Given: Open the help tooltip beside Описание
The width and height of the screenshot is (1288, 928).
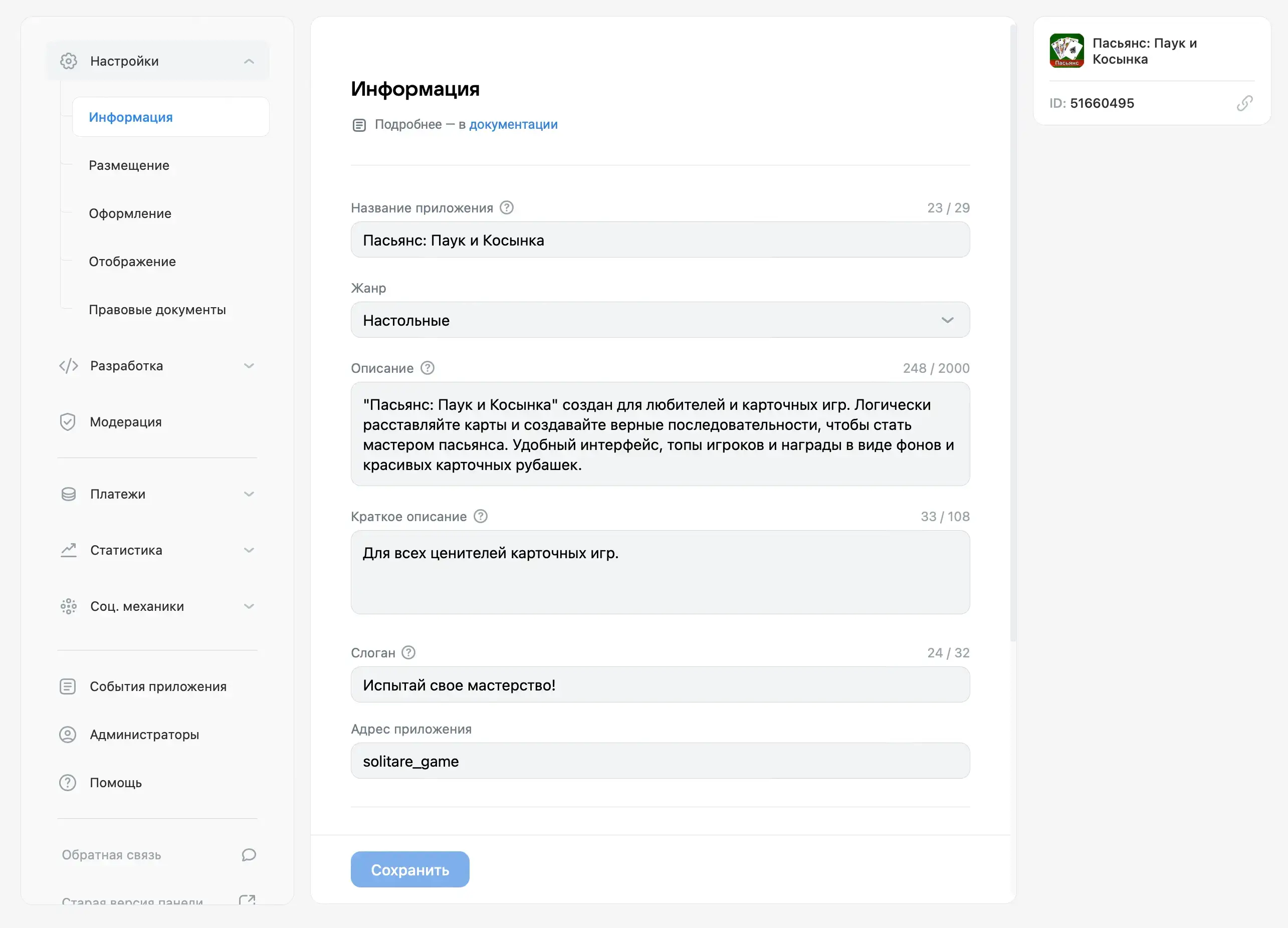Looking at the screenshot, I should point(427,368).
